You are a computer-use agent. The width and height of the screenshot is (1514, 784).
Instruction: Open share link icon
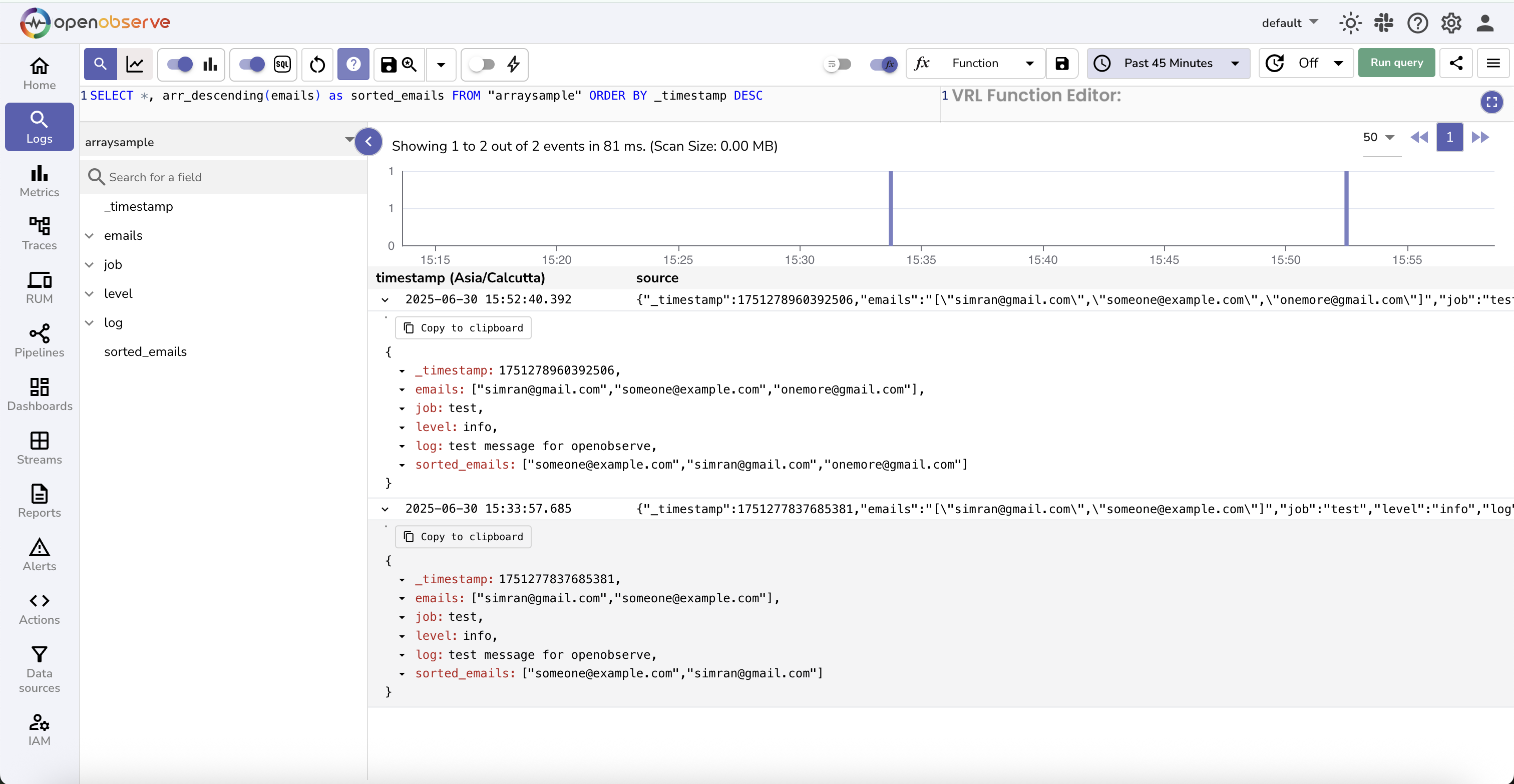1456,63
